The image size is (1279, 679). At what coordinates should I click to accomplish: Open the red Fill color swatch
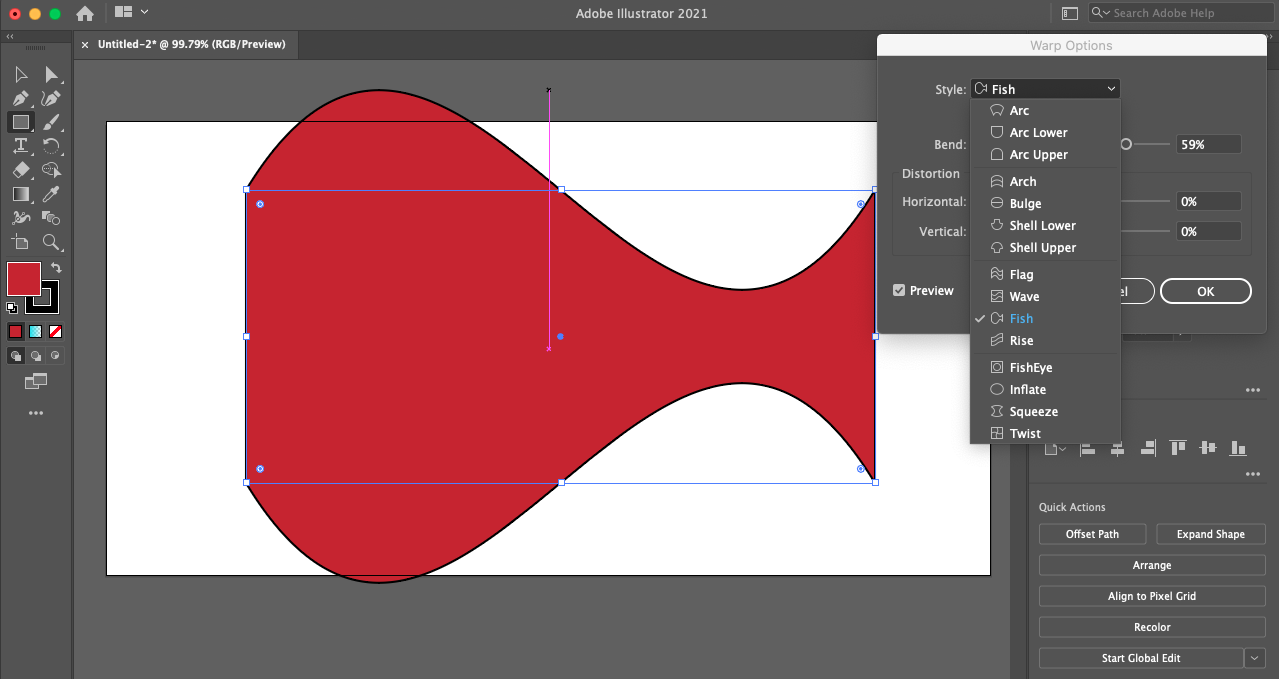(24, 279)
